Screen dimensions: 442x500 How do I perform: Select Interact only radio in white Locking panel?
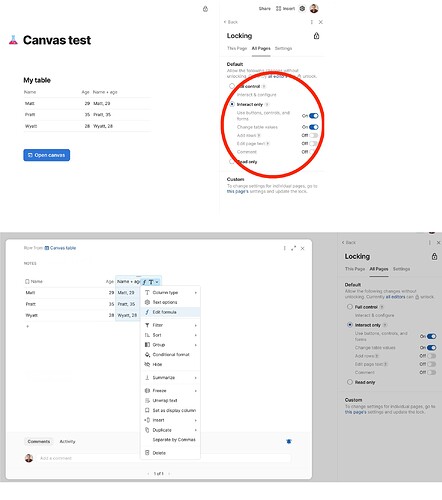tap(232, 104)
